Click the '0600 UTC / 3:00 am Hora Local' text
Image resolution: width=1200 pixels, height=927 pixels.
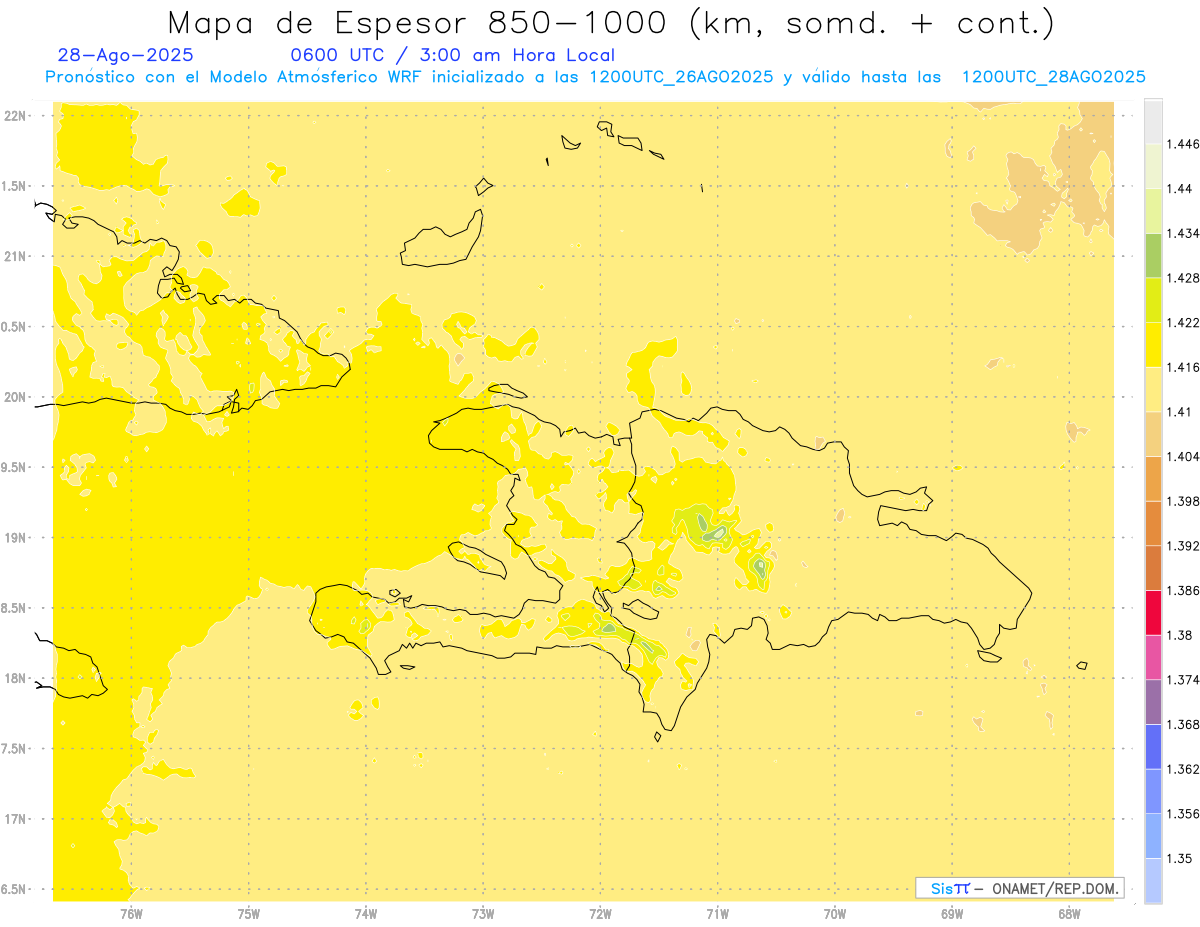[452, 56]
